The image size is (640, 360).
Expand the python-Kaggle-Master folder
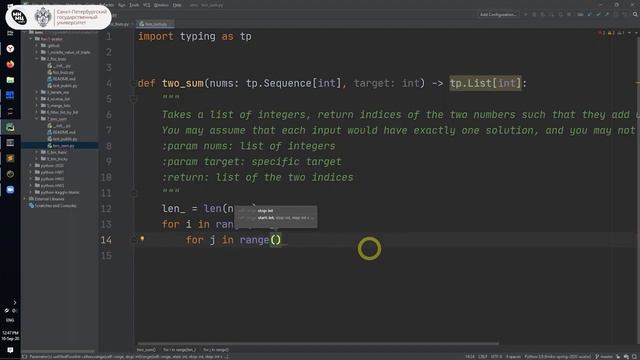[31, 192]
